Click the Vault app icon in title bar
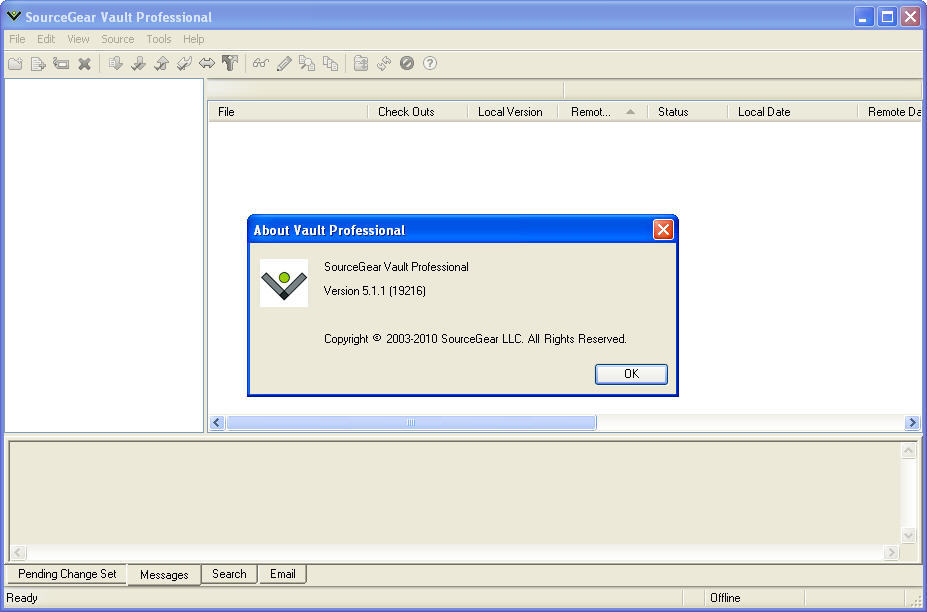Screen dimensions: 927x612 (14, 16)
